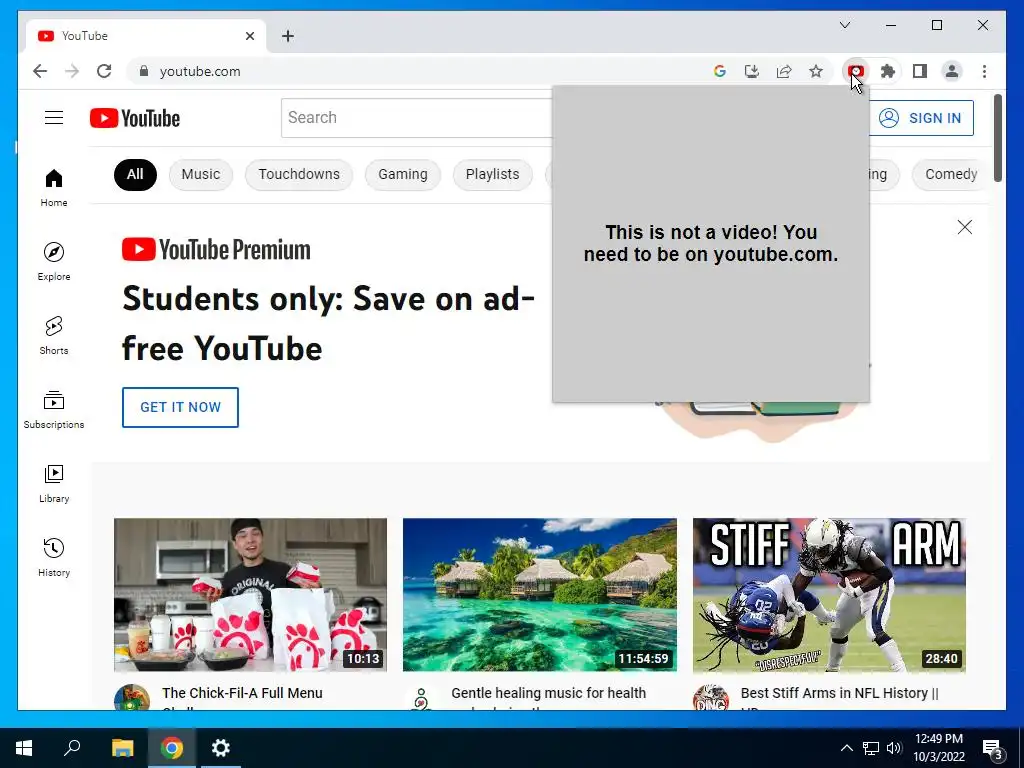Open Shorts in the sidebar

click(54, 336)
